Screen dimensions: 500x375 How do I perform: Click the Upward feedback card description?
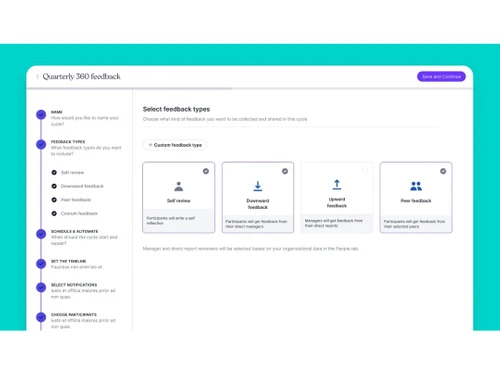pyautogui.click(x=333, y=223)
